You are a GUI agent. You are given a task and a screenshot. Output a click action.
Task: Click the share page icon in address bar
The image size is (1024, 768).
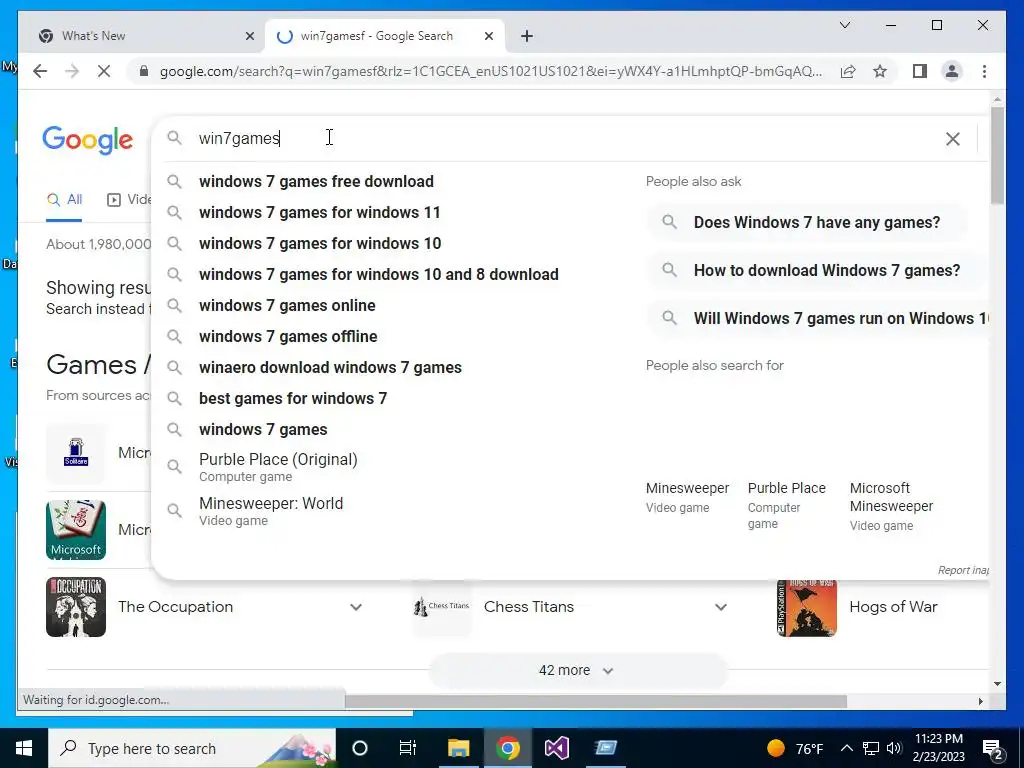coord(848,71)
